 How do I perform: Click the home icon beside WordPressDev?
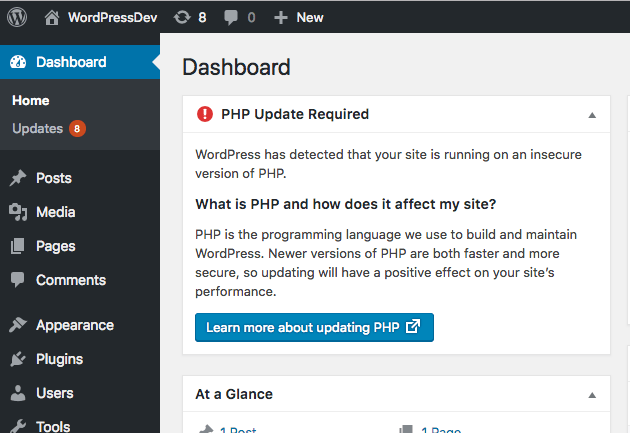[x=52, y=18]
